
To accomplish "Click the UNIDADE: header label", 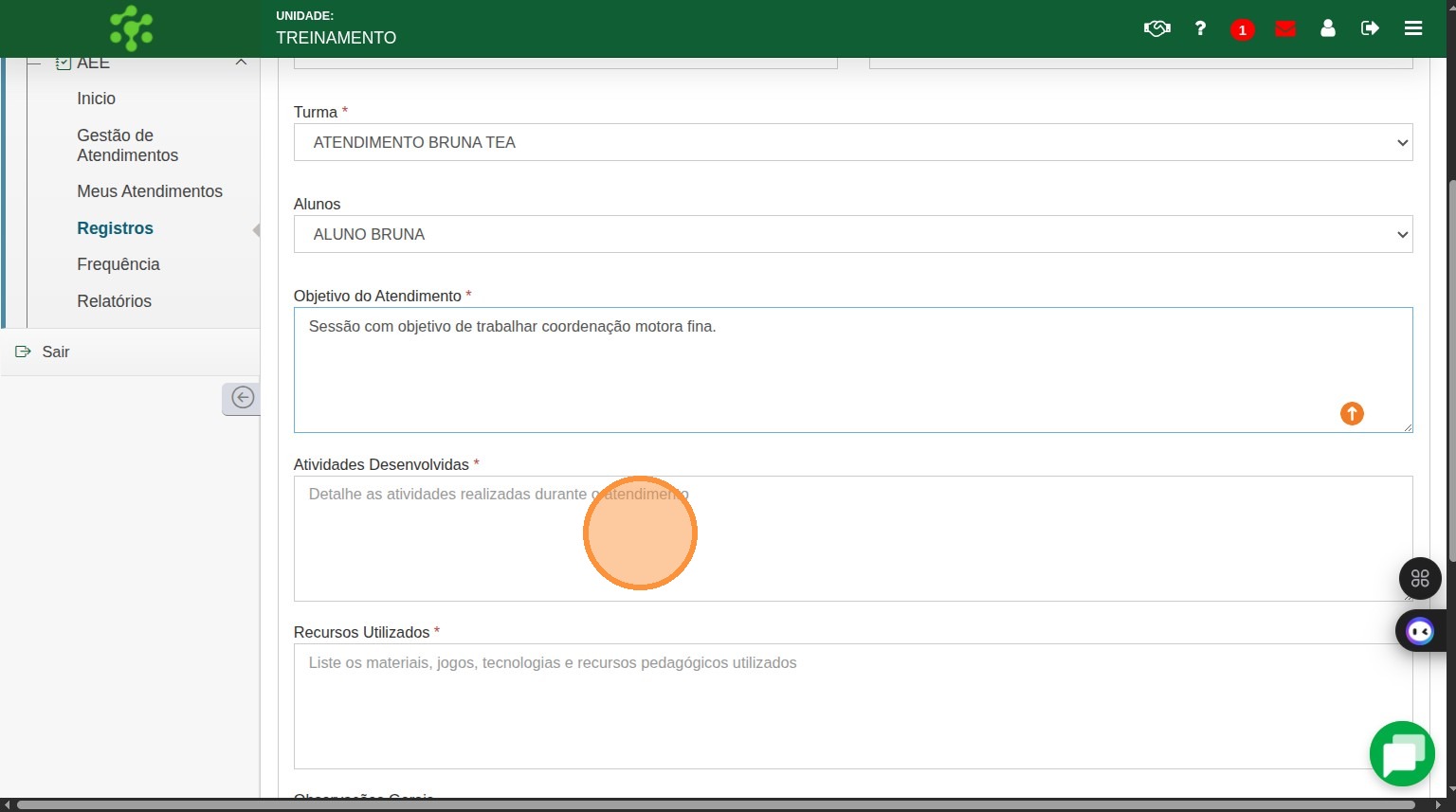I will point(304,16).
